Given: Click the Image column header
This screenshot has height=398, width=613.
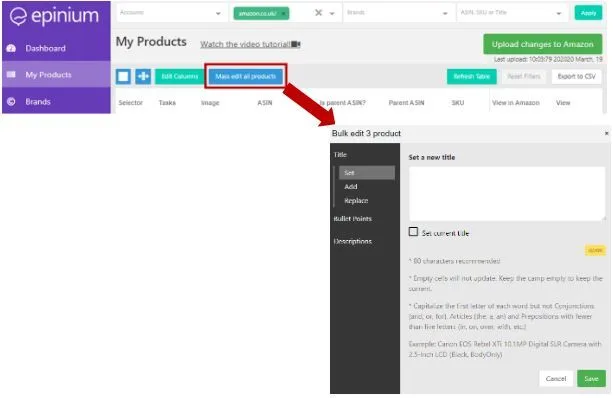Looking at the screenshot, I should (210, 103).
